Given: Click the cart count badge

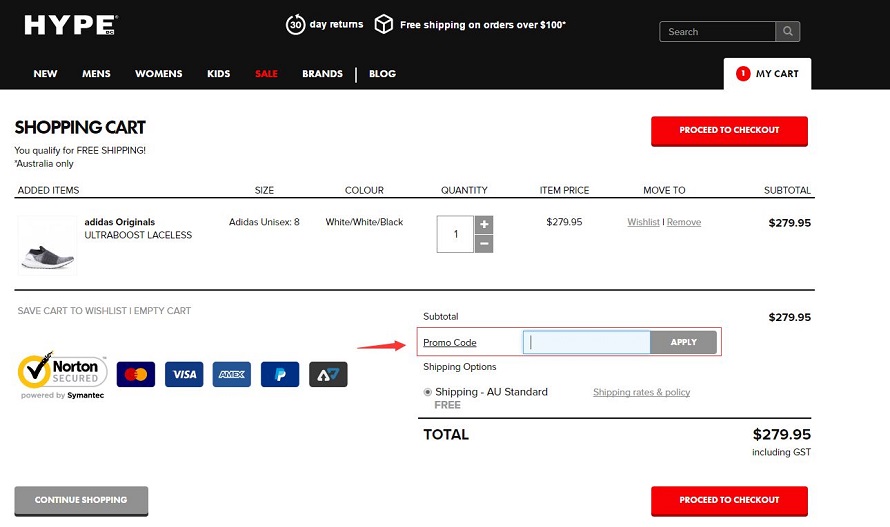Looking at the screenshot, I should 742,73.
